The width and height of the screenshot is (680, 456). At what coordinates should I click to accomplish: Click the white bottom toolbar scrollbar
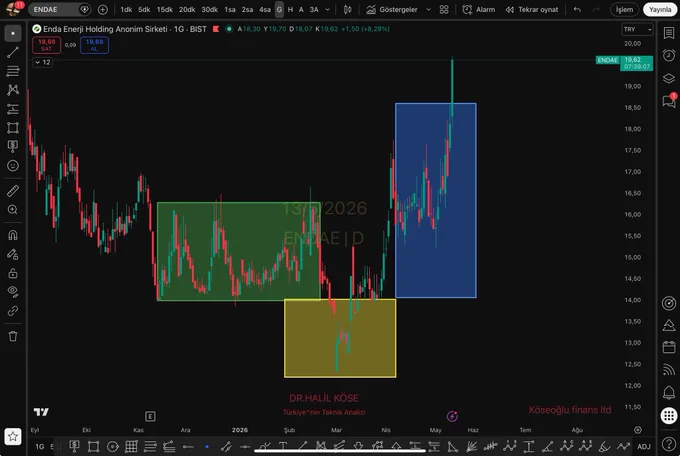pos(340,451)
